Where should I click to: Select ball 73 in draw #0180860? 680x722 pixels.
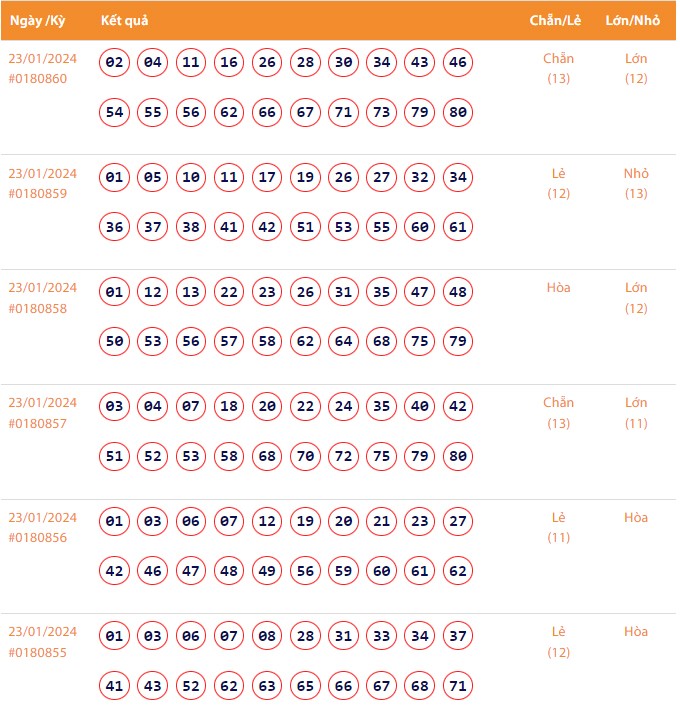point(382,112)
